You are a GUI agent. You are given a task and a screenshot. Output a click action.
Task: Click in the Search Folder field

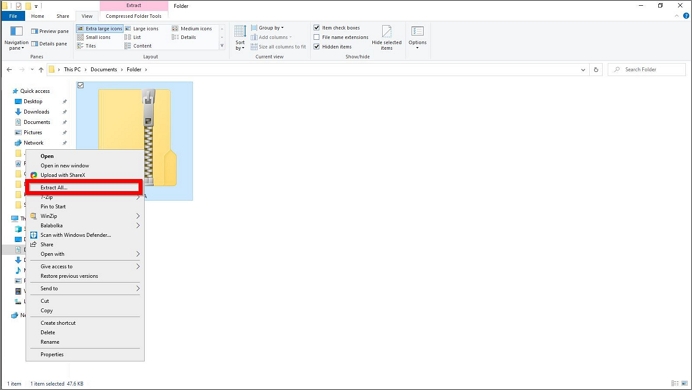(x=647, y=70)
